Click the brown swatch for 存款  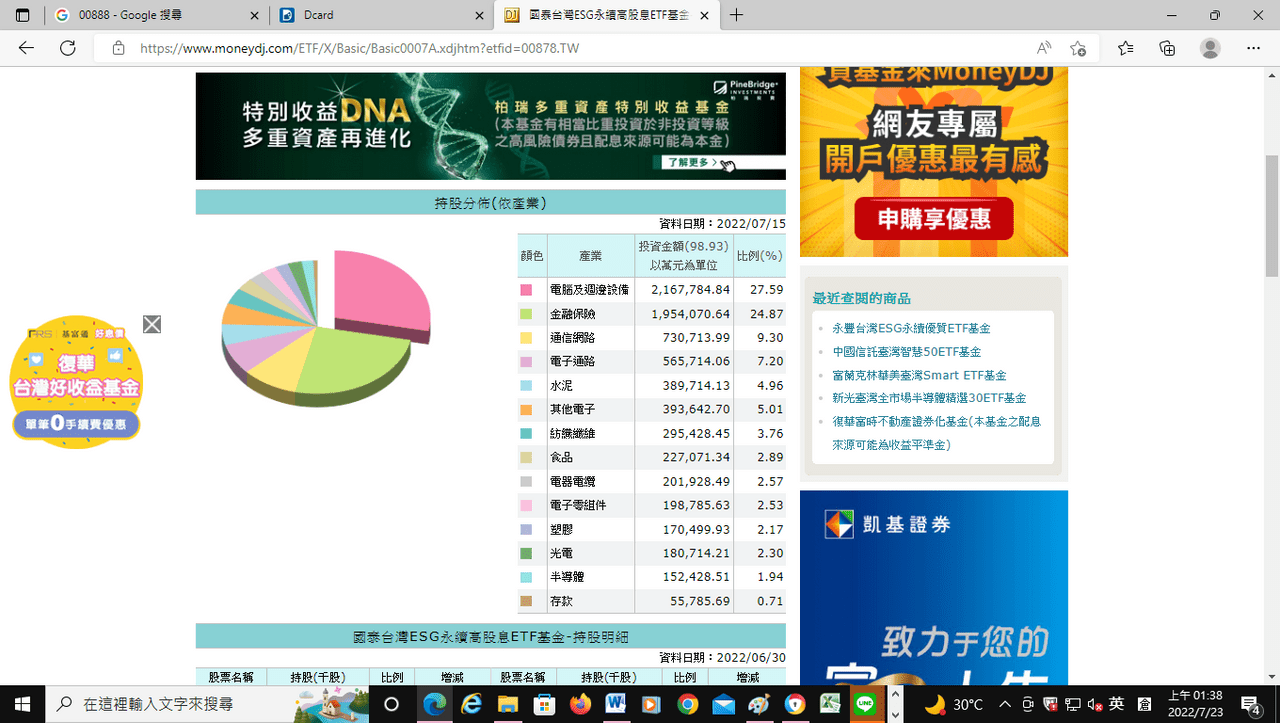(525, 602)
